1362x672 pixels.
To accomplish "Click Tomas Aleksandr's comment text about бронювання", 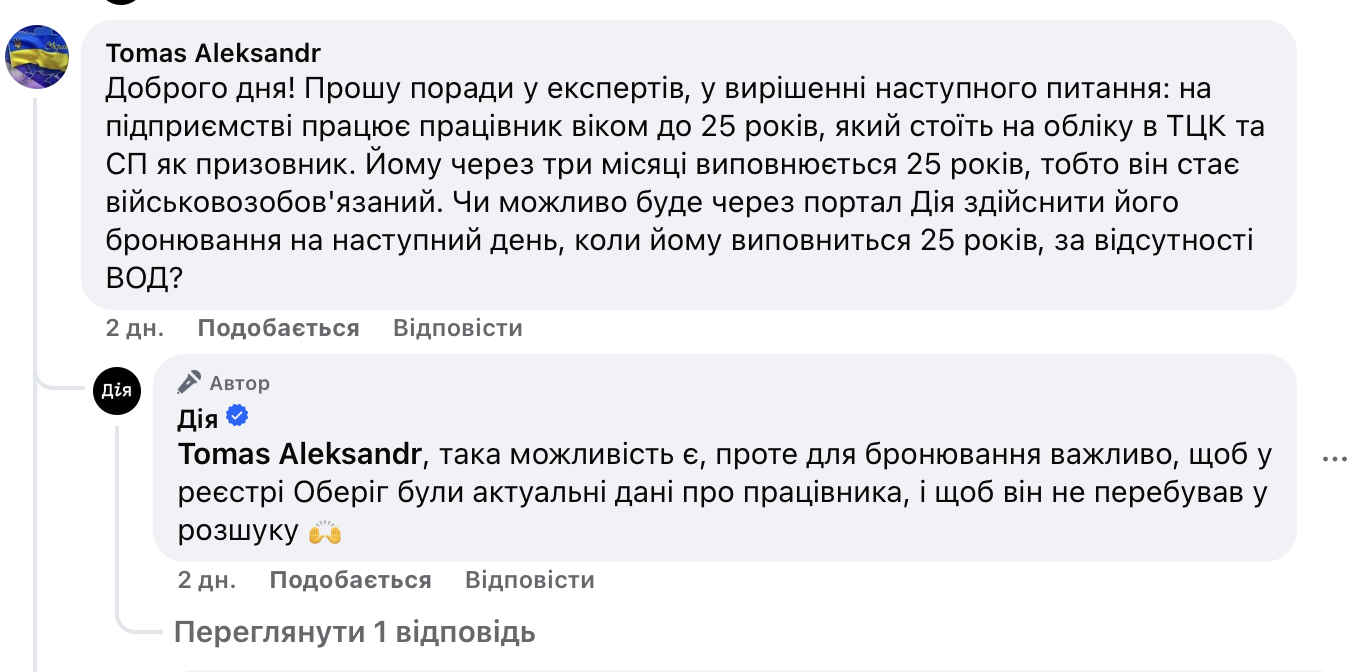I will [x=681, y=184].
